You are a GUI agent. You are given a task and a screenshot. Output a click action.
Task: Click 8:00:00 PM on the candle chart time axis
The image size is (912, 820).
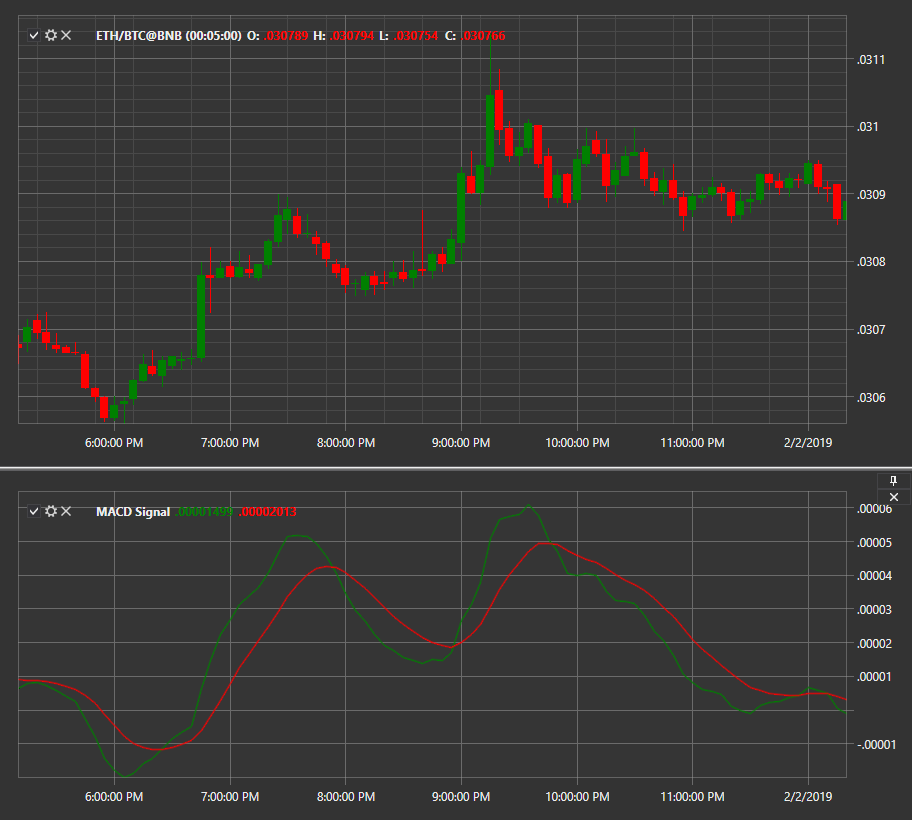[345, 443]
